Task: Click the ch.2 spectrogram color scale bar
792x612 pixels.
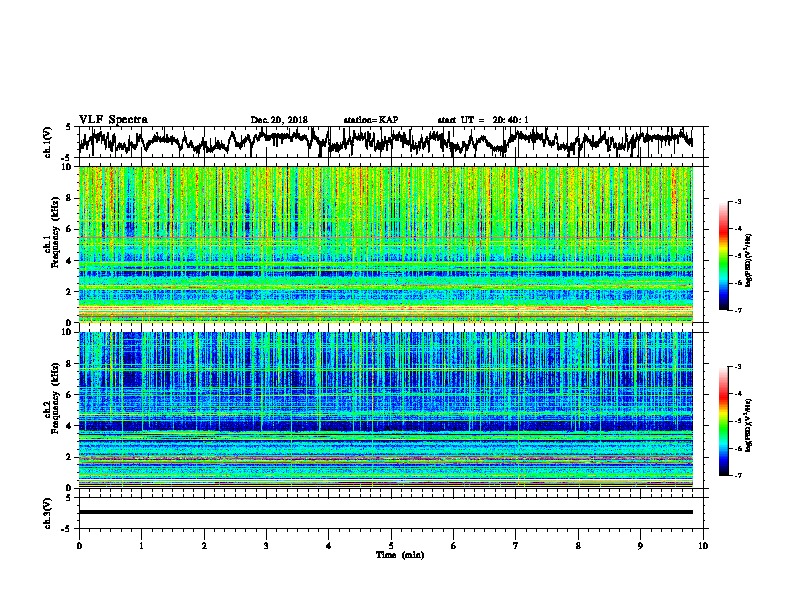Action: pyautogui.click(x=723, y=421)
